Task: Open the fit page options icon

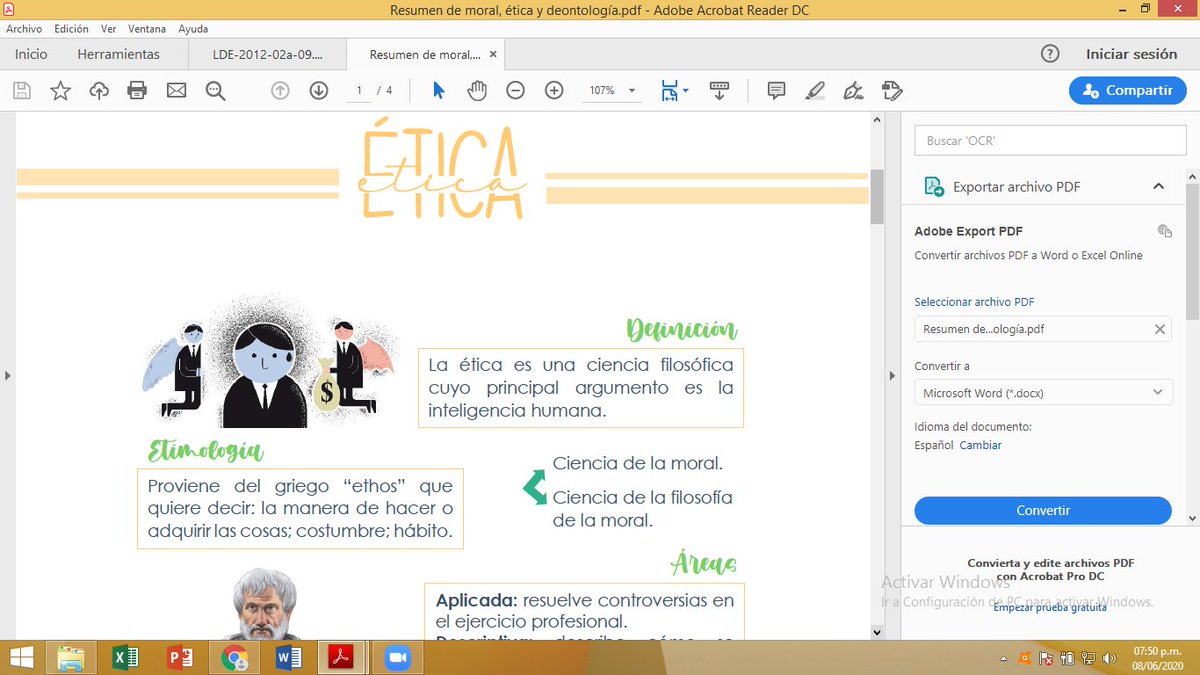Action: 674,91
